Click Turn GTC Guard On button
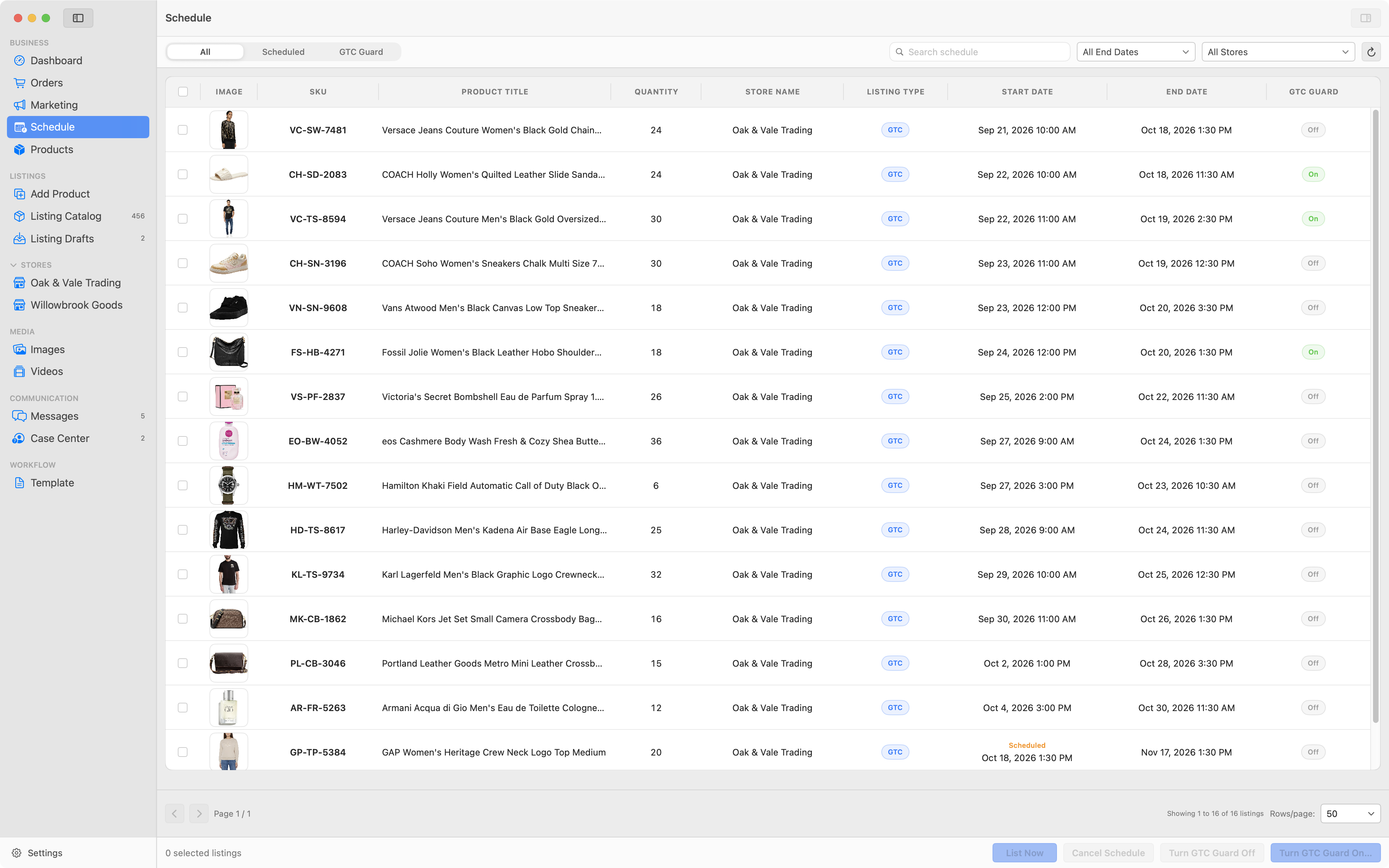The height and width of the screenshot is (868, 1389). click(1325, 853)
